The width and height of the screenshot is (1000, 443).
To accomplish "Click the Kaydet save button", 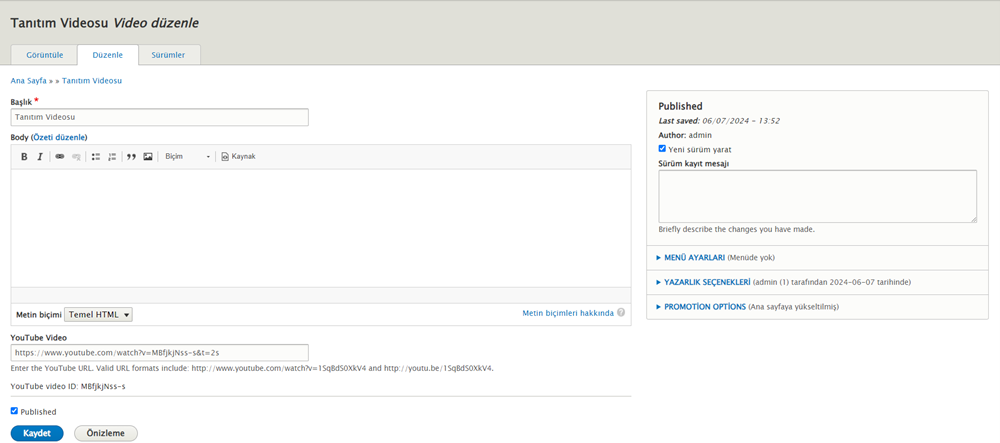I will pos(37,433).
